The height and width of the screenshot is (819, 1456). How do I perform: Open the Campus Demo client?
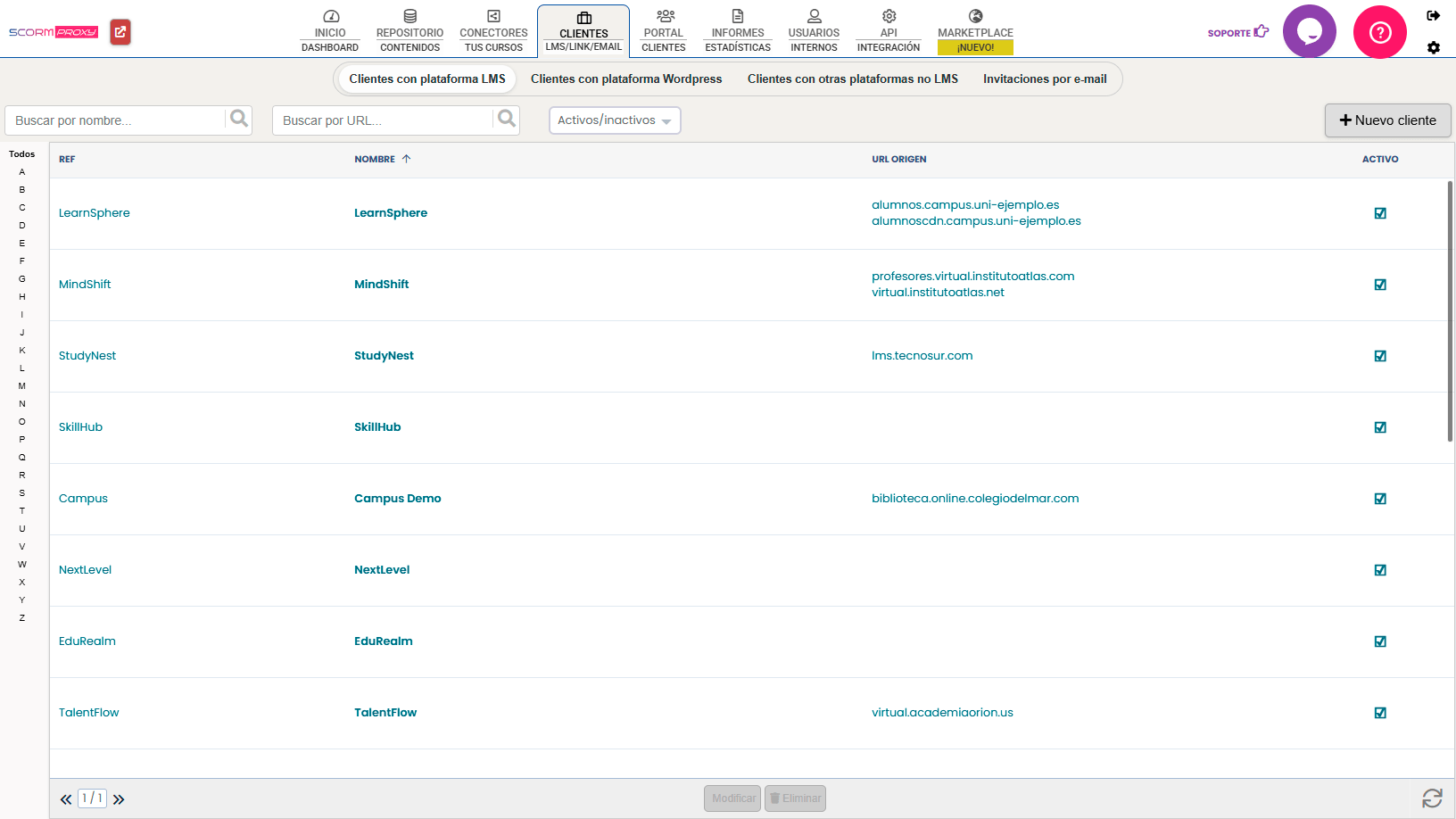(x=398, y=498)
